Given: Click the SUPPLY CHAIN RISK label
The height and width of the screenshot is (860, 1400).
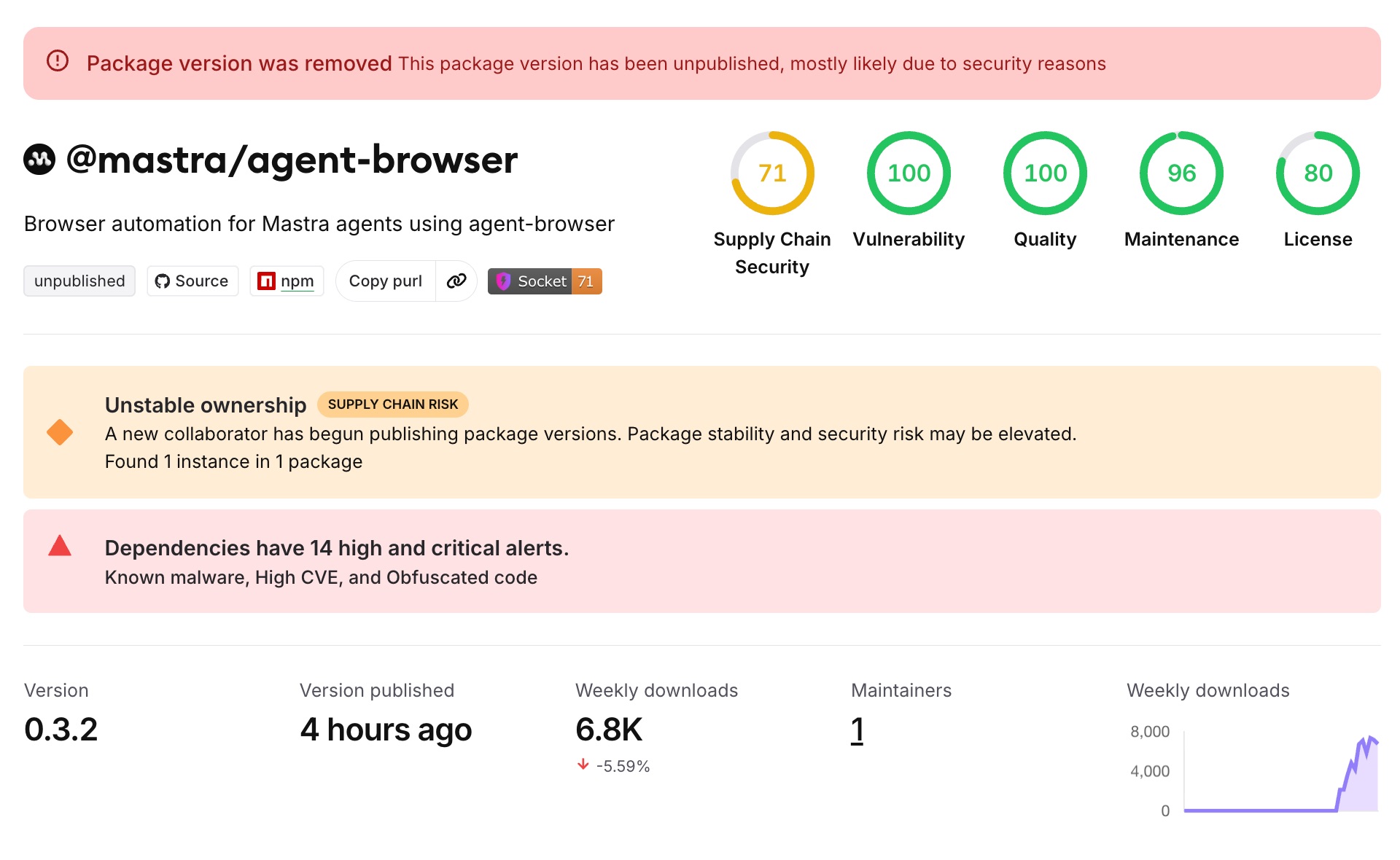Looking at the screenshot, I should pos(393,404).
